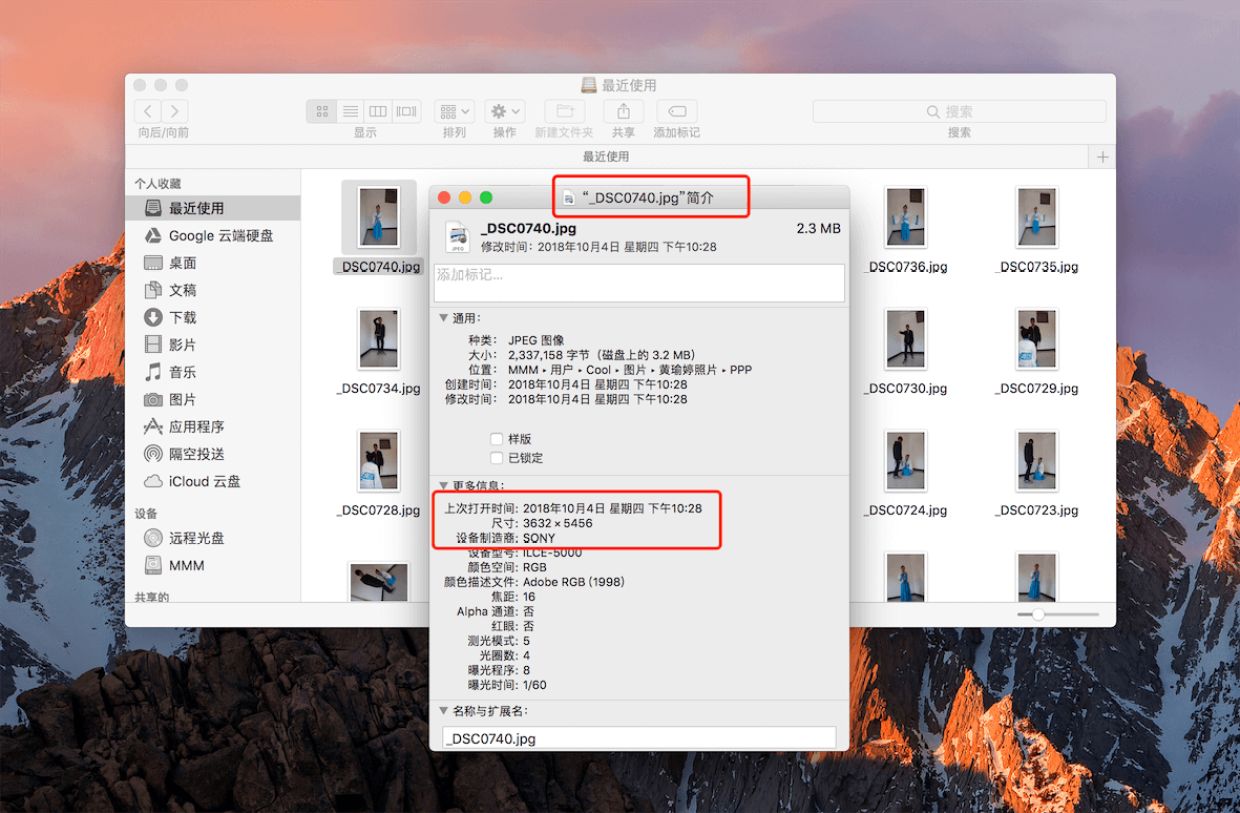The height and width of the screenshot is (813, 1240).
Task: Select the _DSC0724.jpg thumbnail
Action: click(x=905, y=461)
